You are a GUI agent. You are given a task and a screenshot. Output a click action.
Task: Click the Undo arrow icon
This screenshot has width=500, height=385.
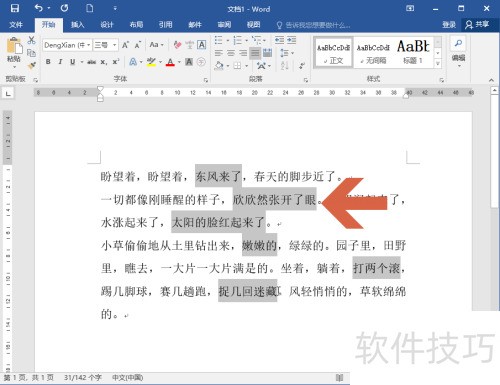[x=39, y=8]
